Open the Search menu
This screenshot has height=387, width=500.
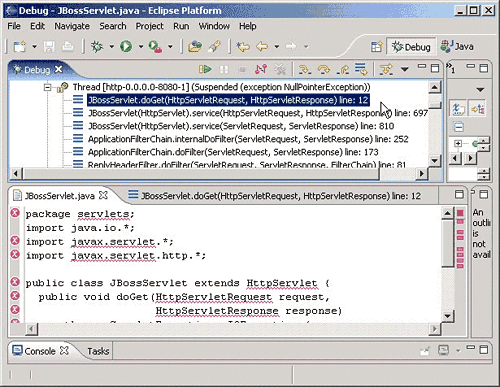tap(113, 26)
